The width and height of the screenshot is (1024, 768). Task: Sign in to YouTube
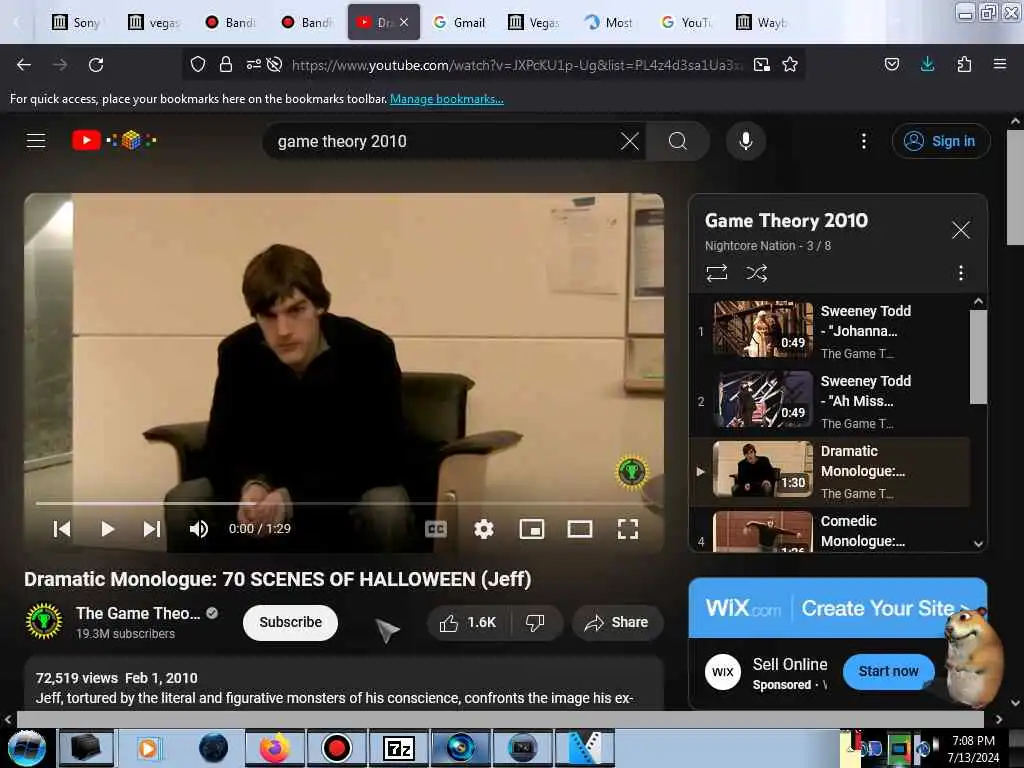(x=941, y=141)
